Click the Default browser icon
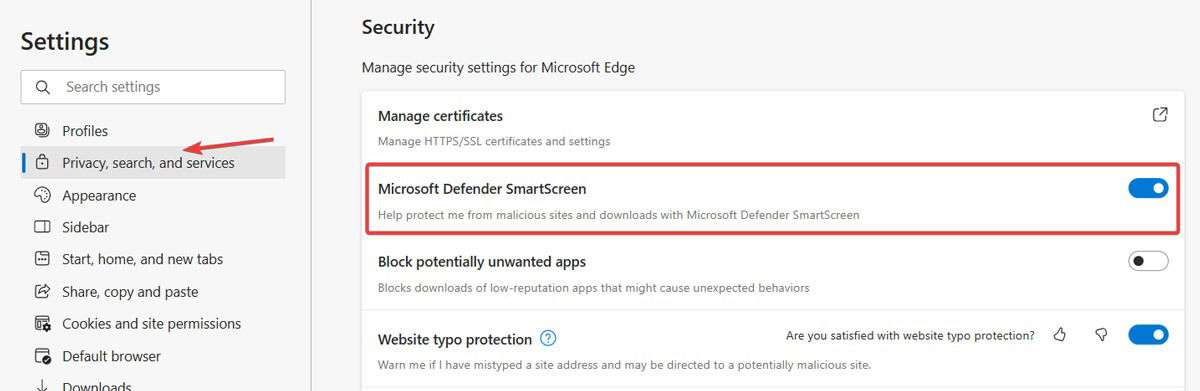Screen dimensions: 1200x391 42,356
